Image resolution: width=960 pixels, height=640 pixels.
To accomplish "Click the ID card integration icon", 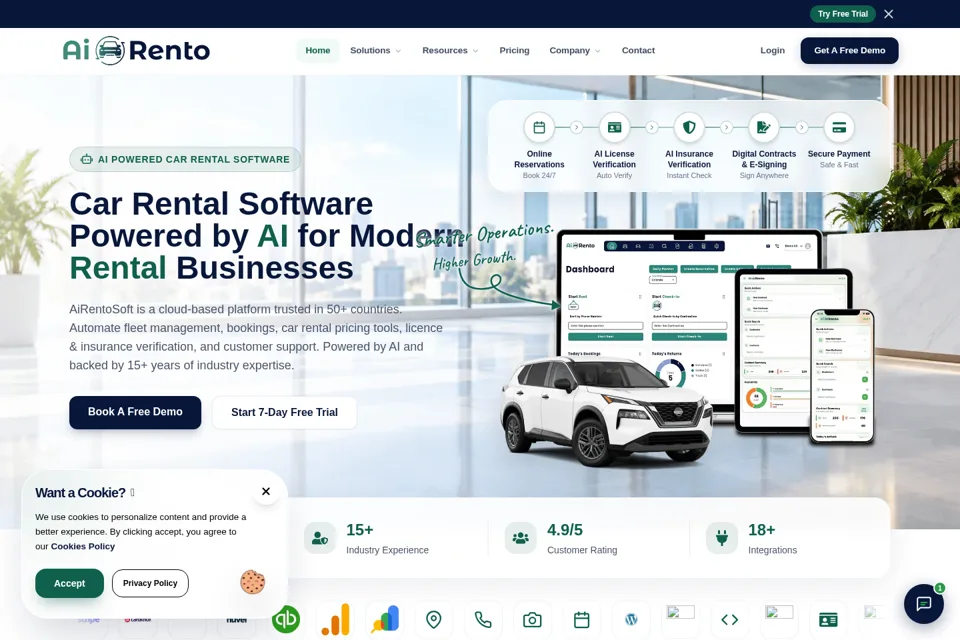I will tap(828, 620).
